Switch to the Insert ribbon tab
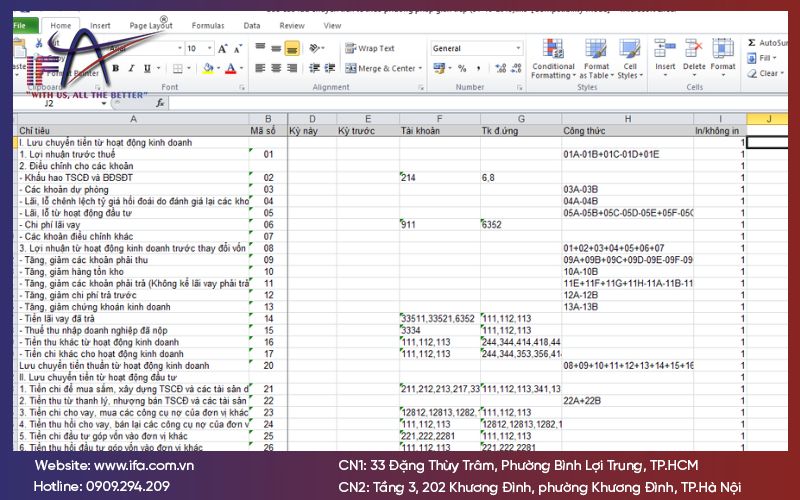The height and width of the screenshot is (500, 800). (x=100, y=26)
